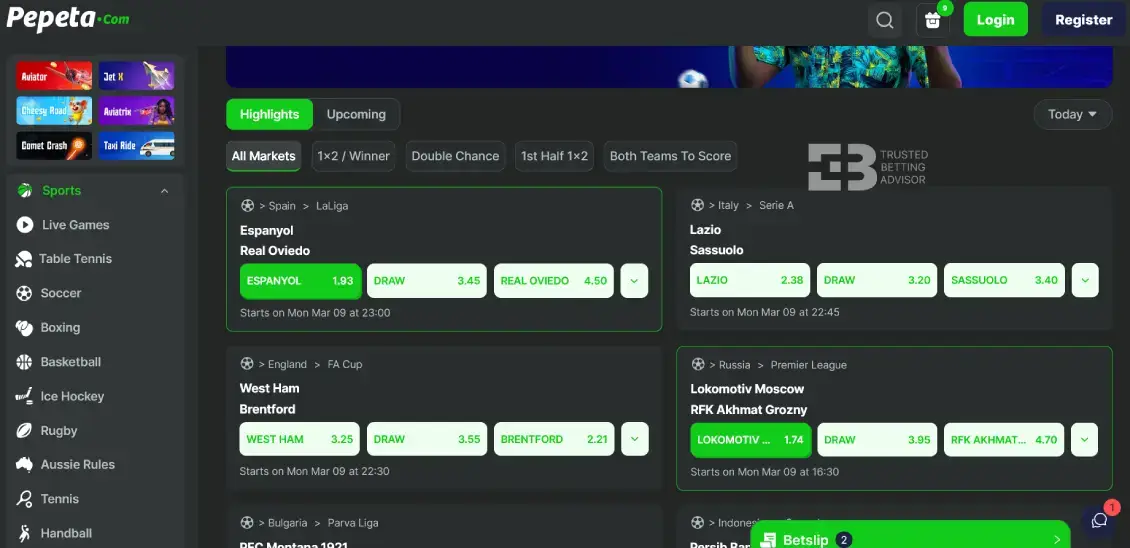Expand more markets for Espanyol vs Real Oviedo
This screenshot has height=548, width=1130.
[x=634, y=280]
